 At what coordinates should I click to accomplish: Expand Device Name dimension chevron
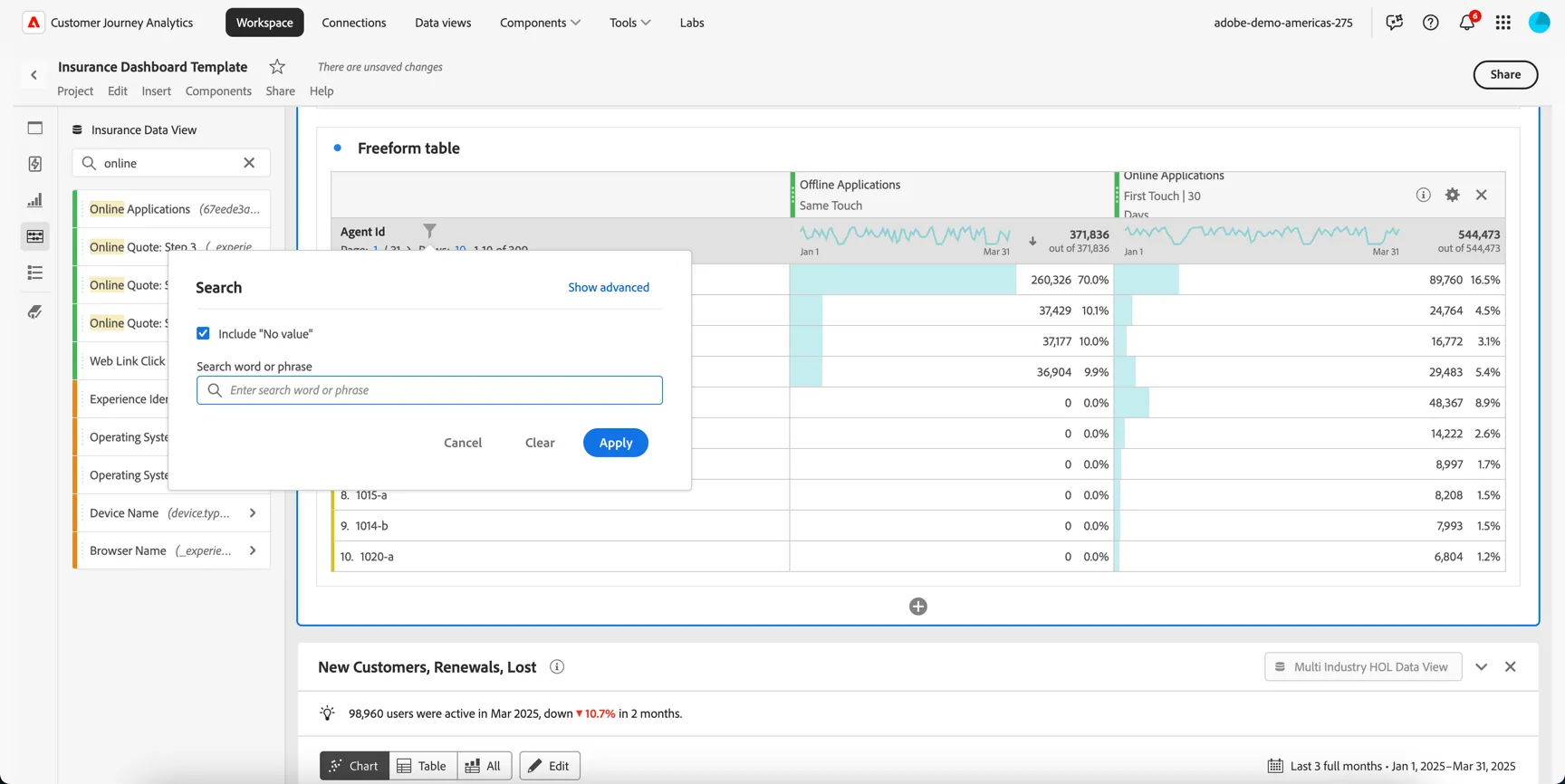(x=253, y=513)
